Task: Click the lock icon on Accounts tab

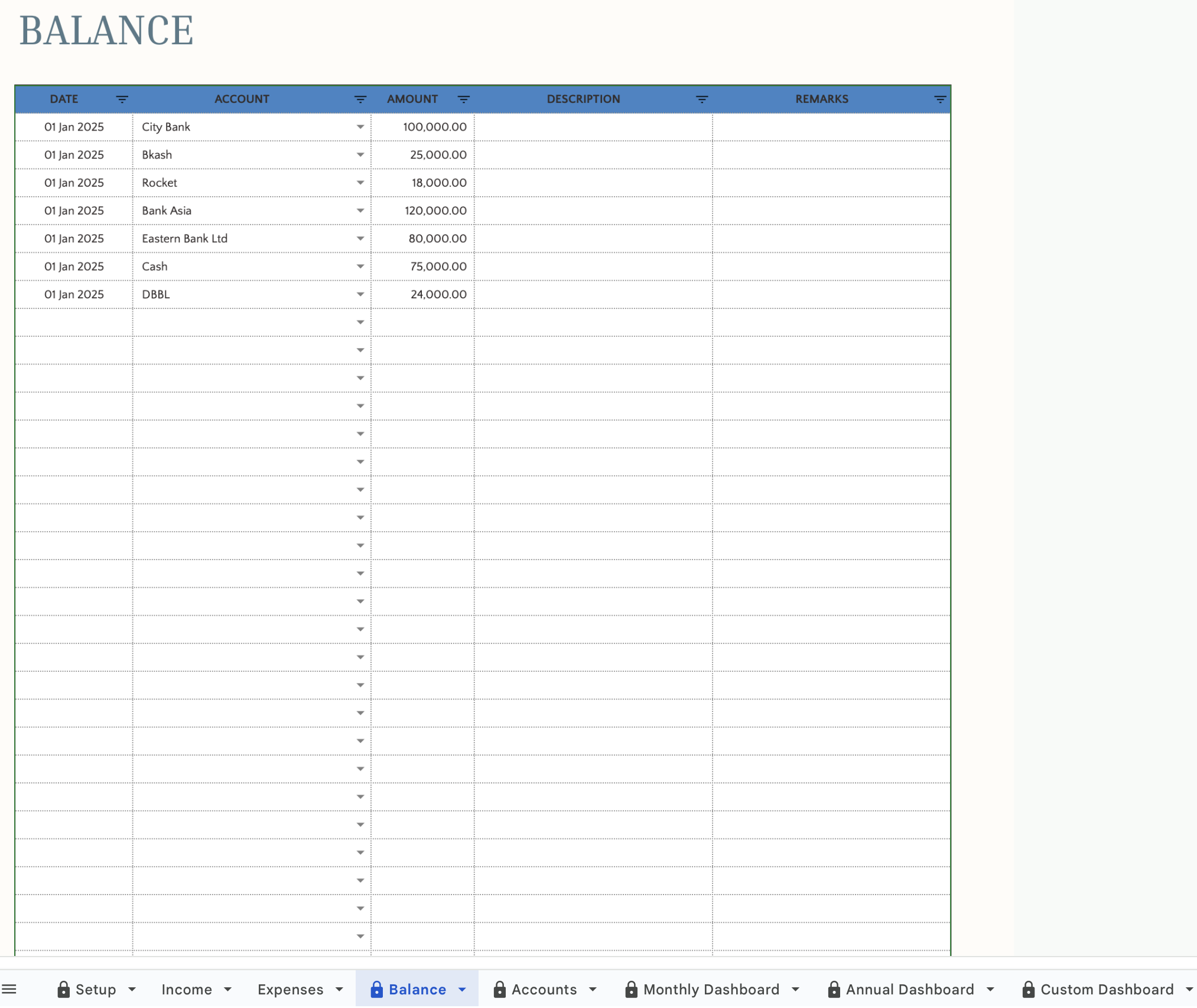Action: 500,989
